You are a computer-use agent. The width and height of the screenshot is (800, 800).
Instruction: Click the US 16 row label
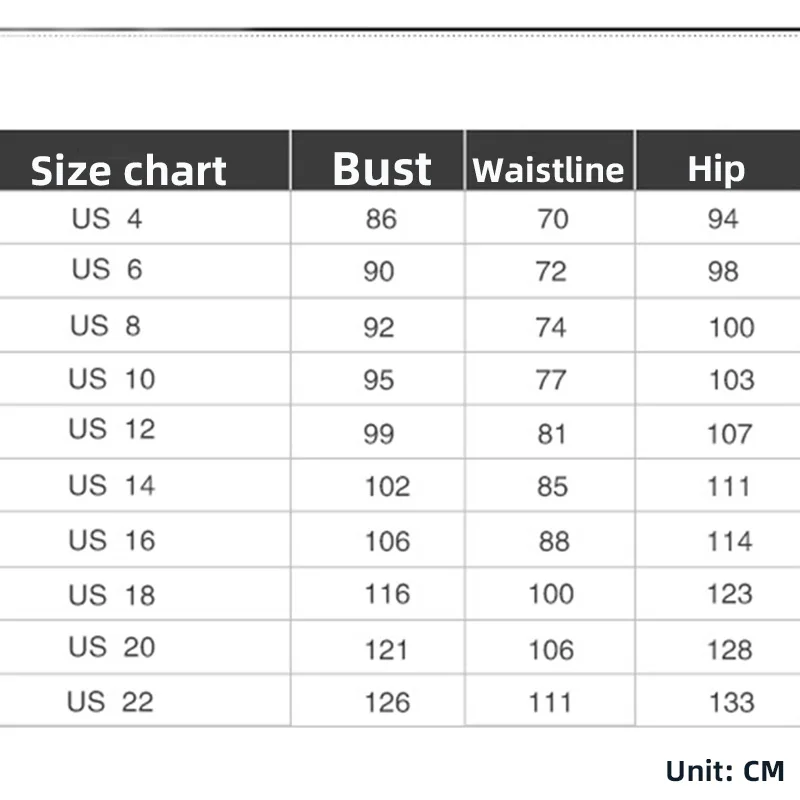point(112,541)
